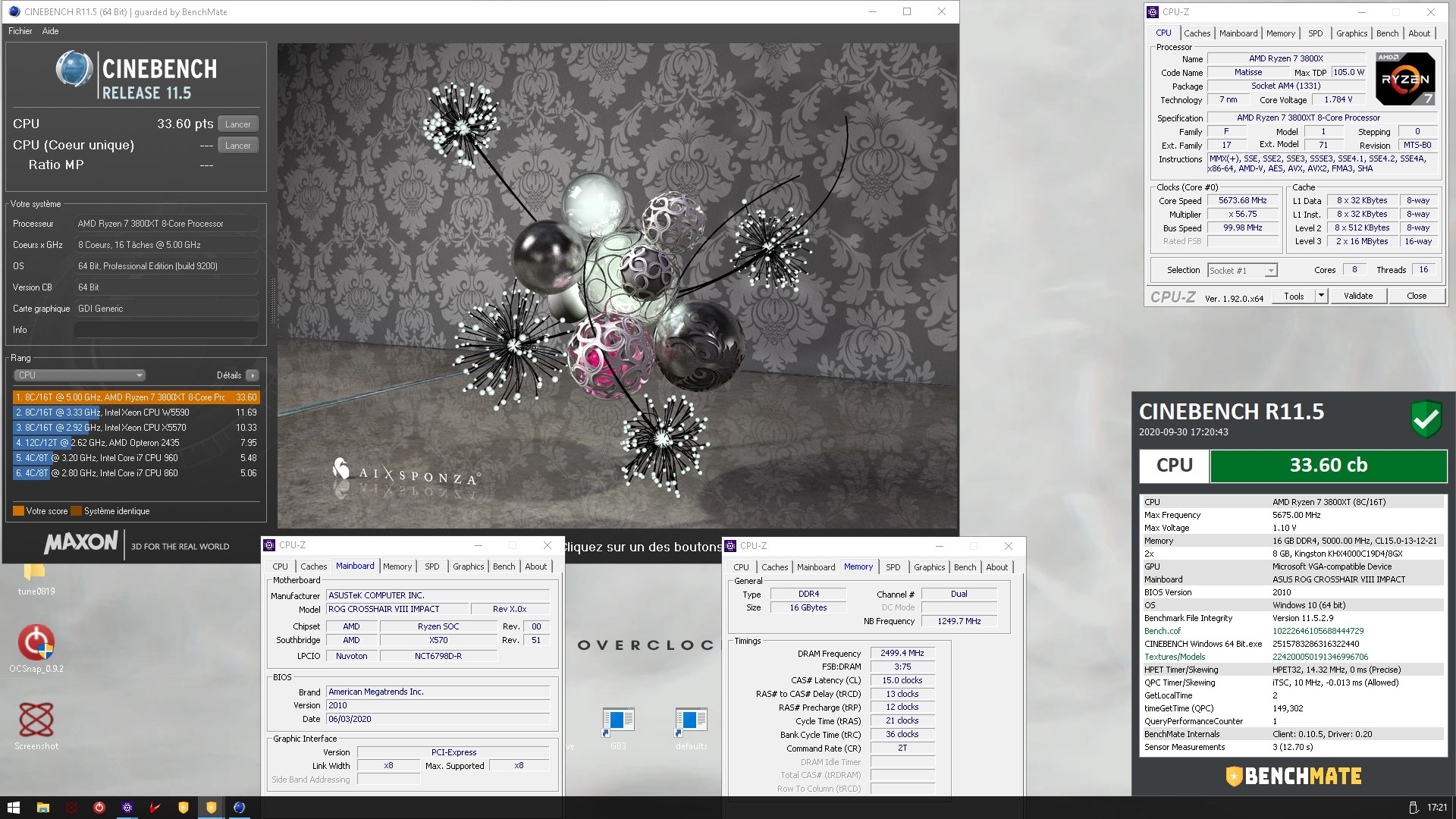Select ranking row AMD Opteron 2435
Image resolution: width=1456 pixels, height=819 pixels.
pyautogui.click(x=136, y=443)
